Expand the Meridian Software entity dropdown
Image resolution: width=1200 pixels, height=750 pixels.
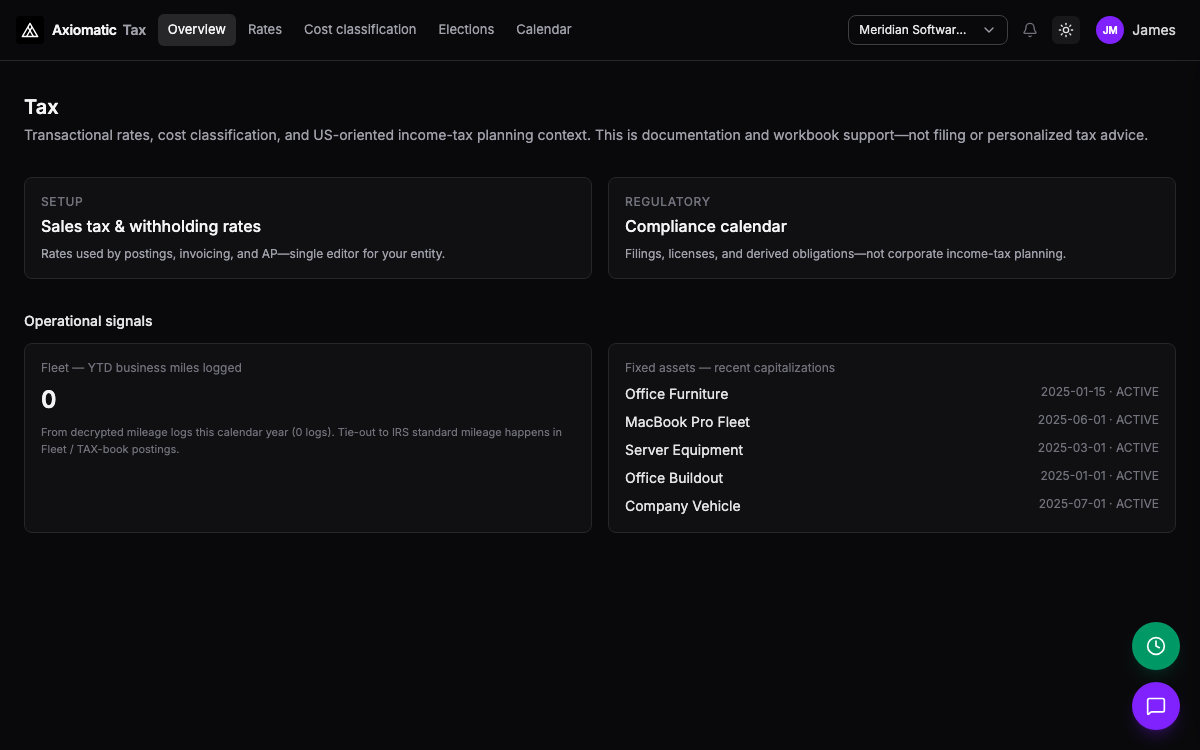pos(927,30)
